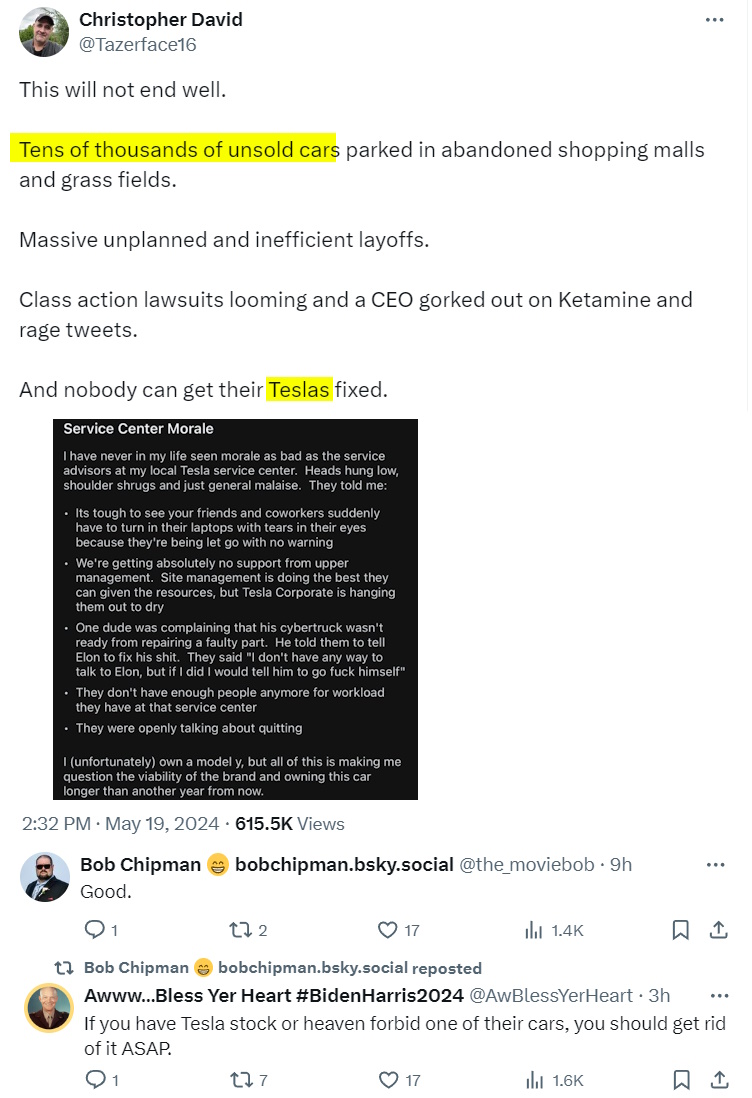The width and height of the screenshot is (752, 1098).
Task: Bookmark AwBlessYerHeart's Tesla stock post
Action: (x=680, y=1080)
